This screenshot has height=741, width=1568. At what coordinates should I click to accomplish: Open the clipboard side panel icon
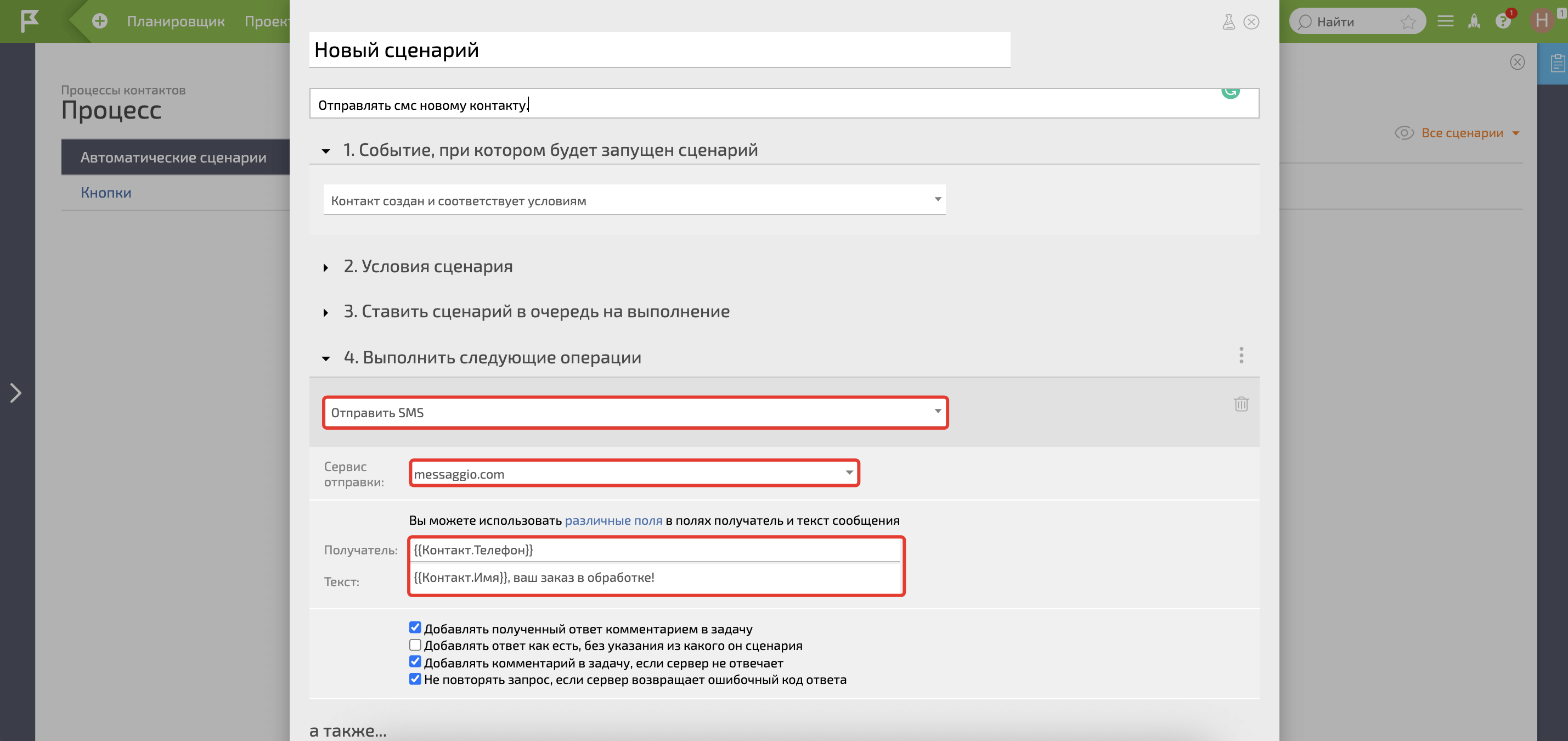pos(1556,63)
